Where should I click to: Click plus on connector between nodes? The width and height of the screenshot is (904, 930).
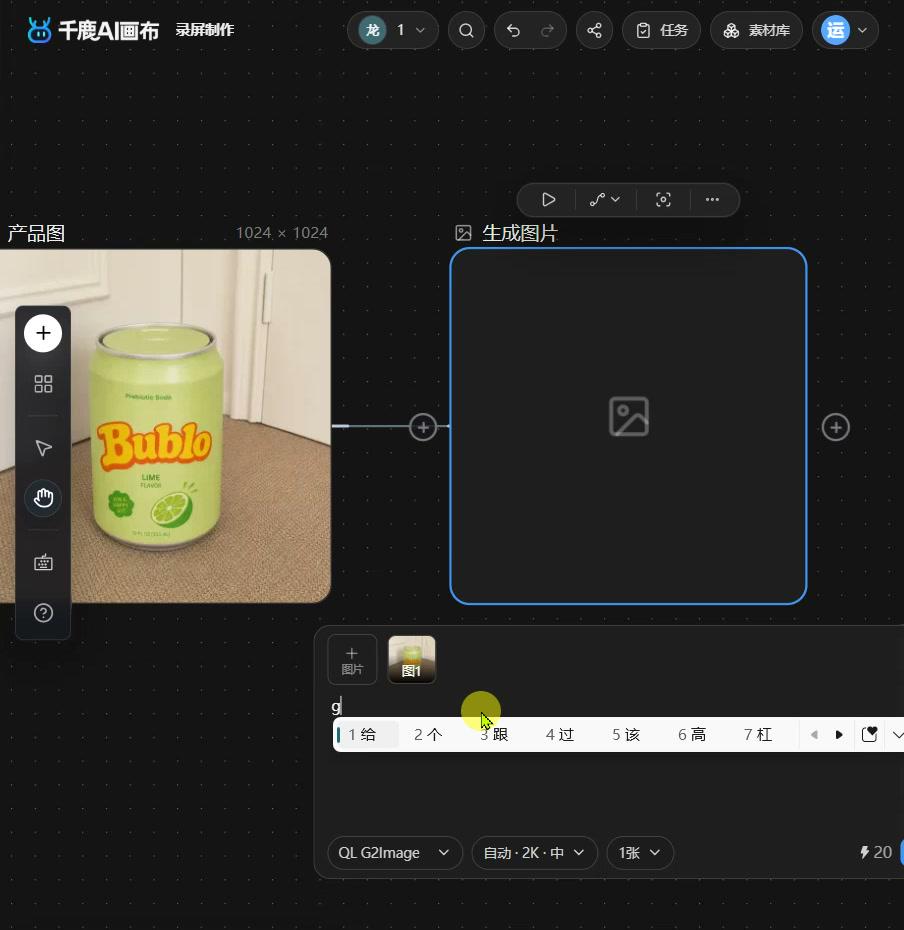[423, 427]
